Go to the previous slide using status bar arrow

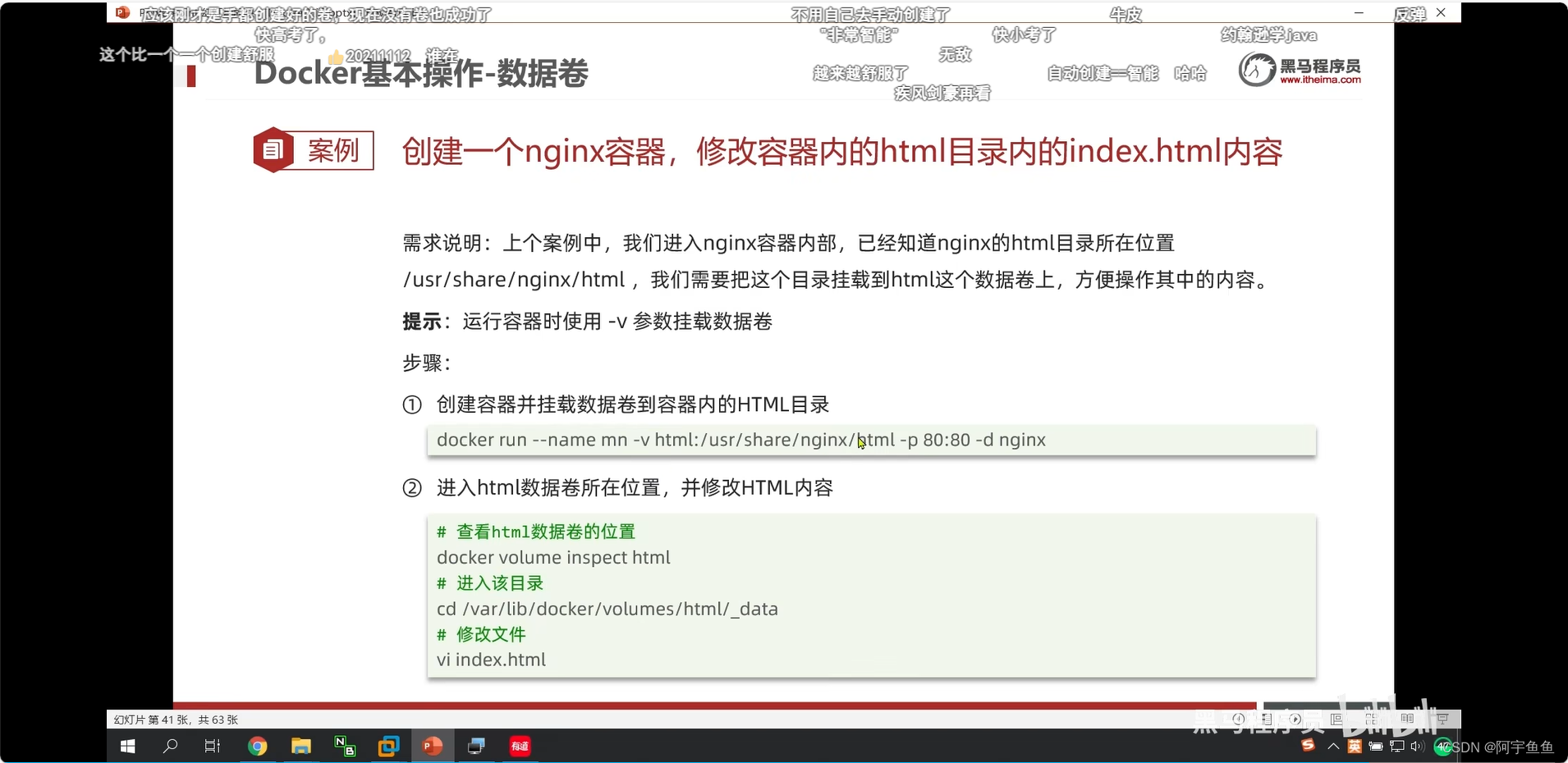tap(1238, 719)
